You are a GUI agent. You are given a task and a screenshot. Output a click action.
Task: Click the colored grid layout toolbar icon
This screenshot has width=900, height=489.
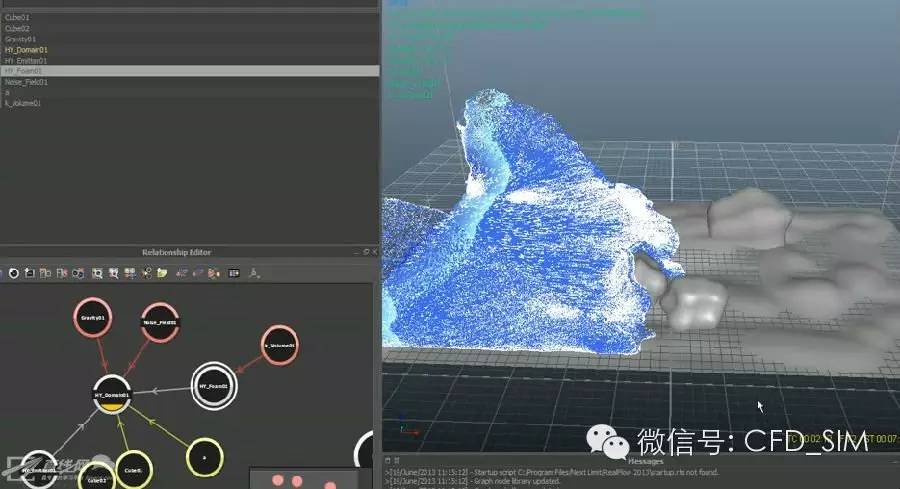coord(130,273)
